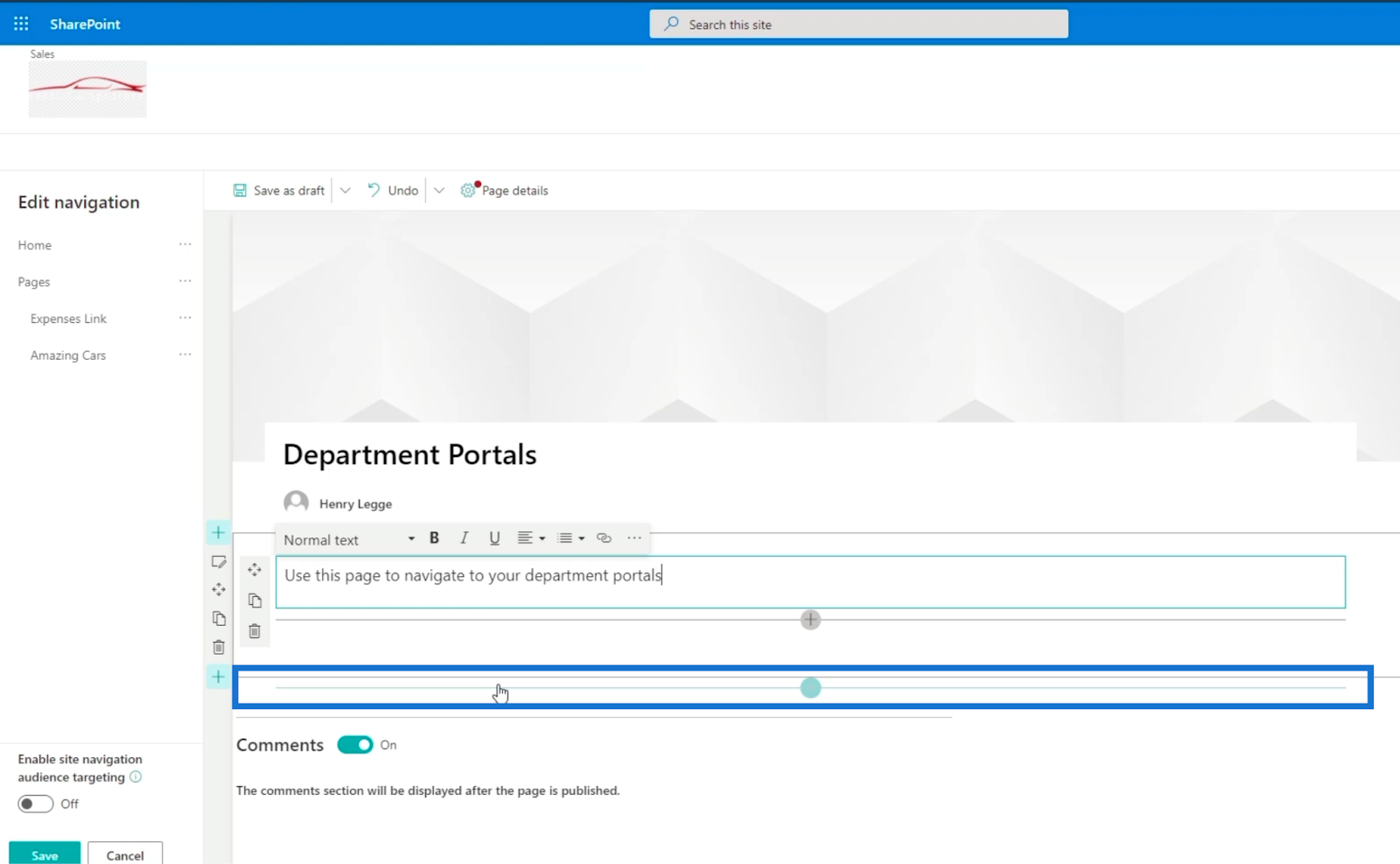This screenshot has width=1400, height=864.
Task: Open the ellipsis menu for Expenses Link
Action: 185,318
